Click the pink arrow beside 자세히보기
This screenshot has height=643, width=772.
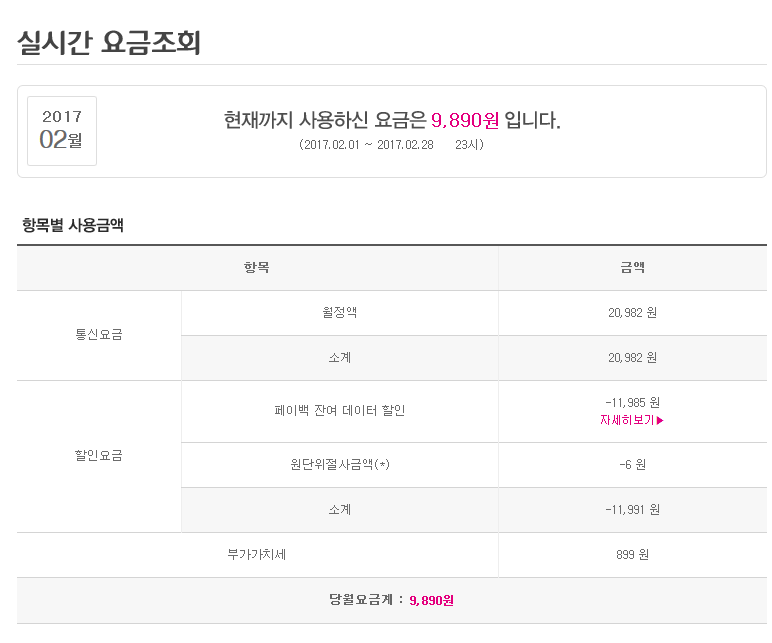(660, 420)
